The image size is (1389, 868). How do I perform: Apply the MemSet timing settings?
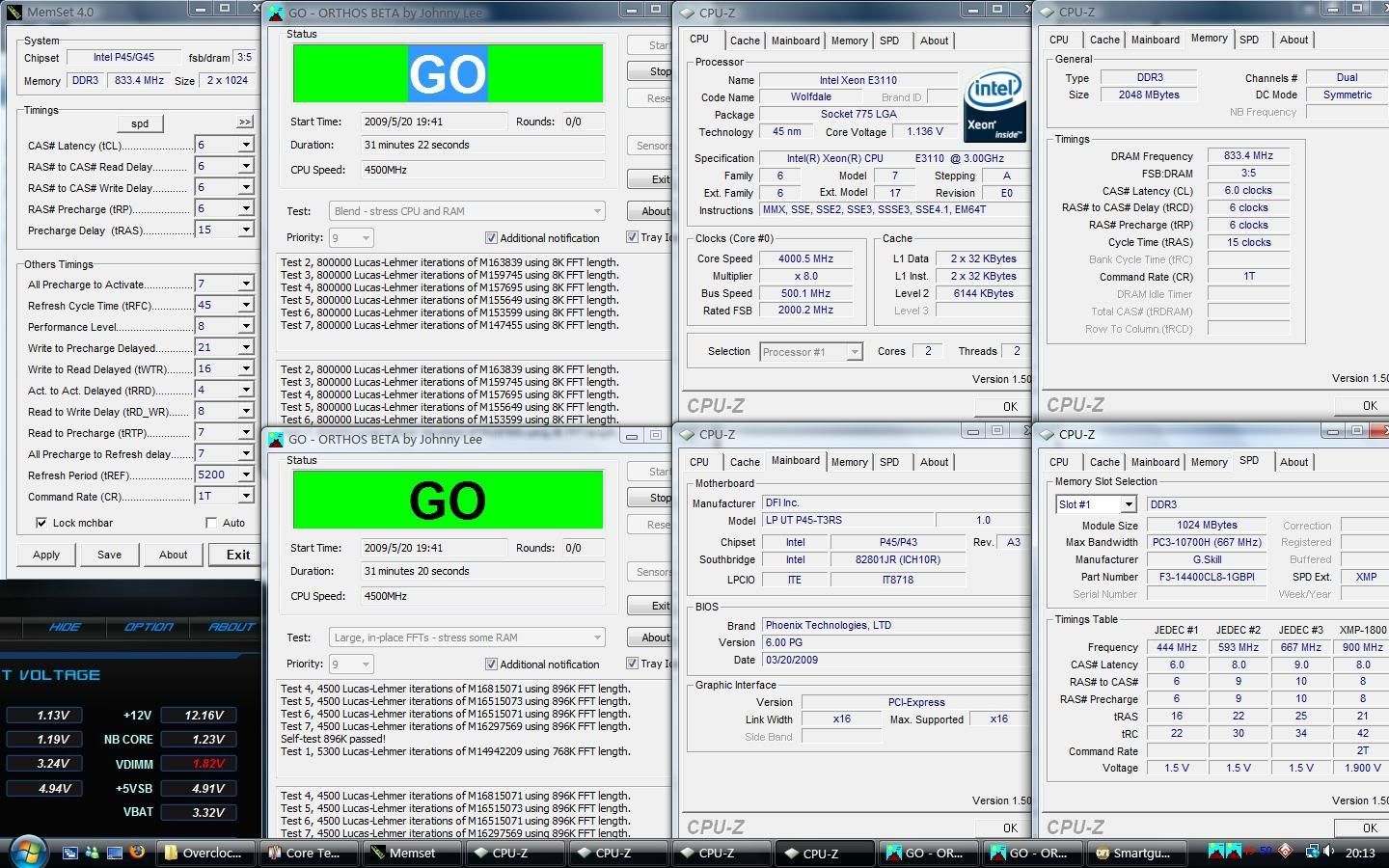click(46, 555)
